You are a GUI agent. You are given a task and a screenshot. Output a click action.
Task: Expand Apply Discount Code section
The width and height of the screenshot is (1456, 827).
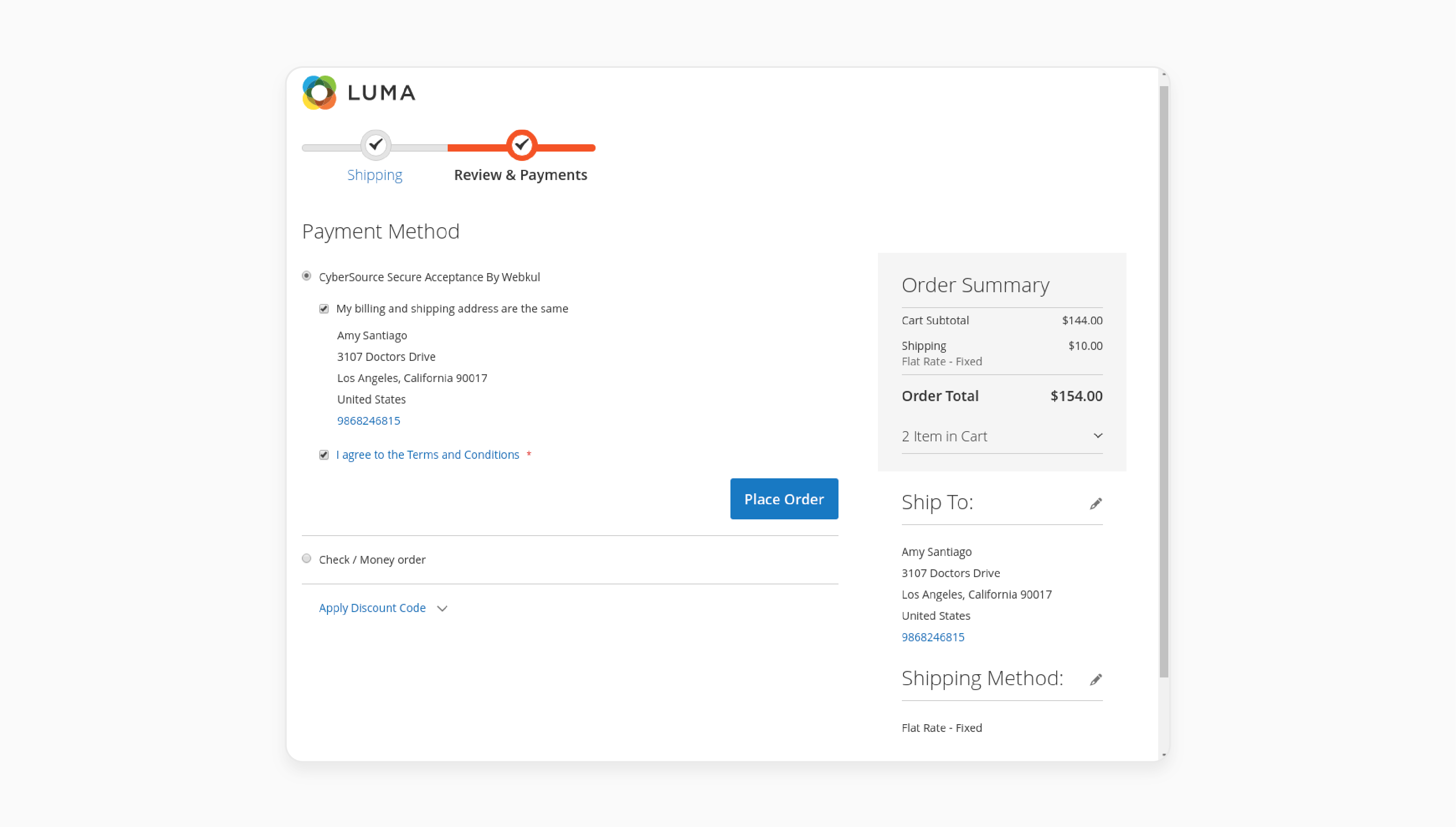tap(383, 608)
